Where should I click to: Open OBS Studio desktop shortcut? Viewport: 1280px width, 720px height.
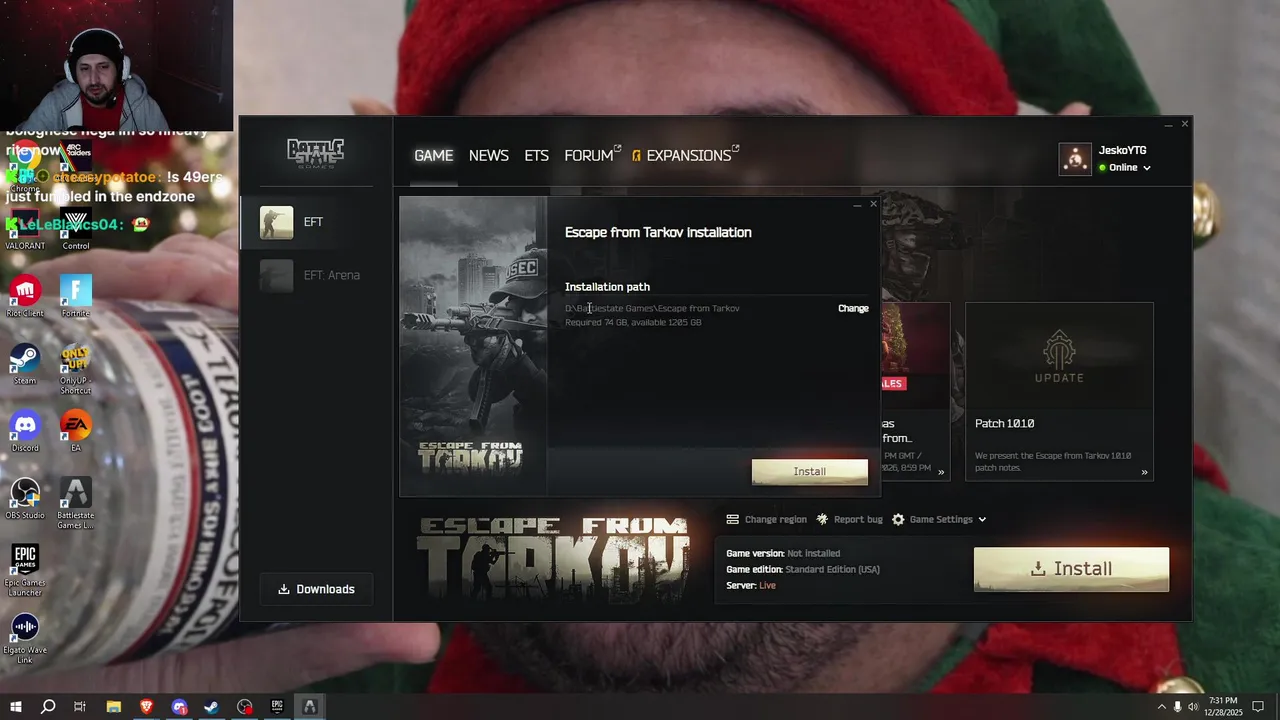[25, 499]
